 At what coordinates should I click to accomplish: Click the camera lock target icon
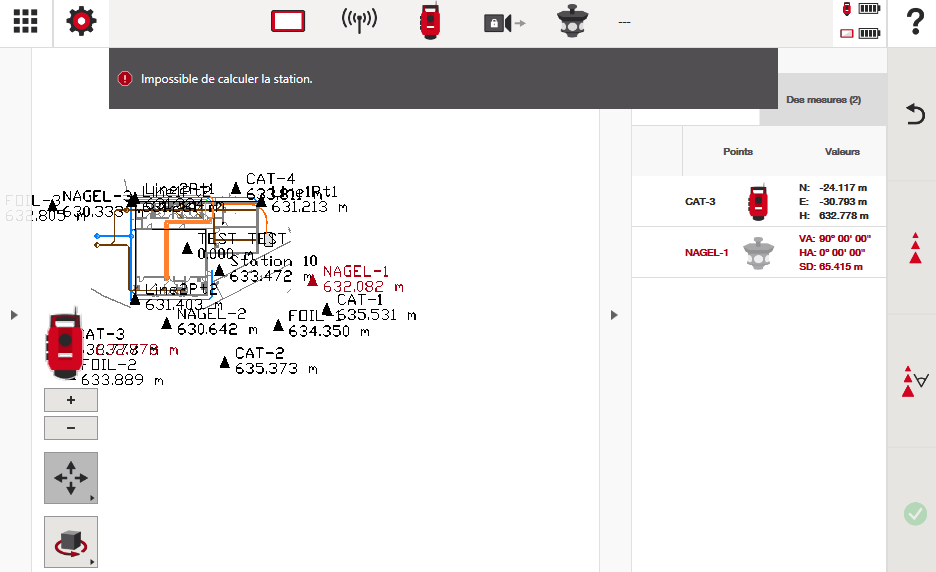(x=504, y=23)
